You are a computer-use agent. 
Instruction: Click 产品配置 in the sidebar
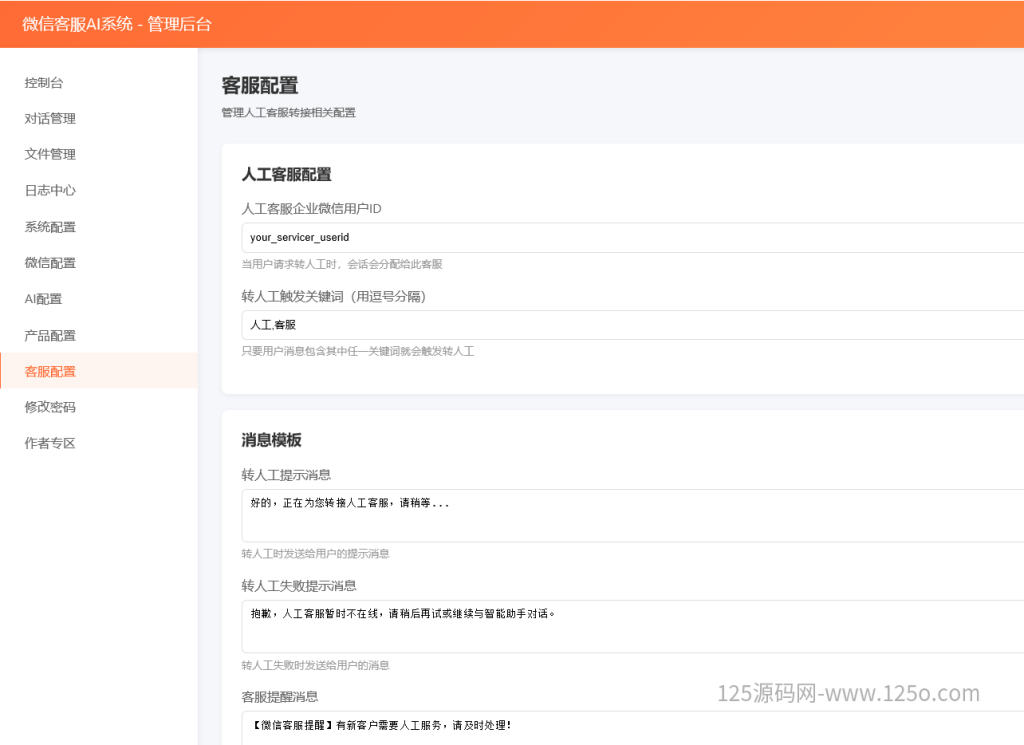tap(50, 335)
